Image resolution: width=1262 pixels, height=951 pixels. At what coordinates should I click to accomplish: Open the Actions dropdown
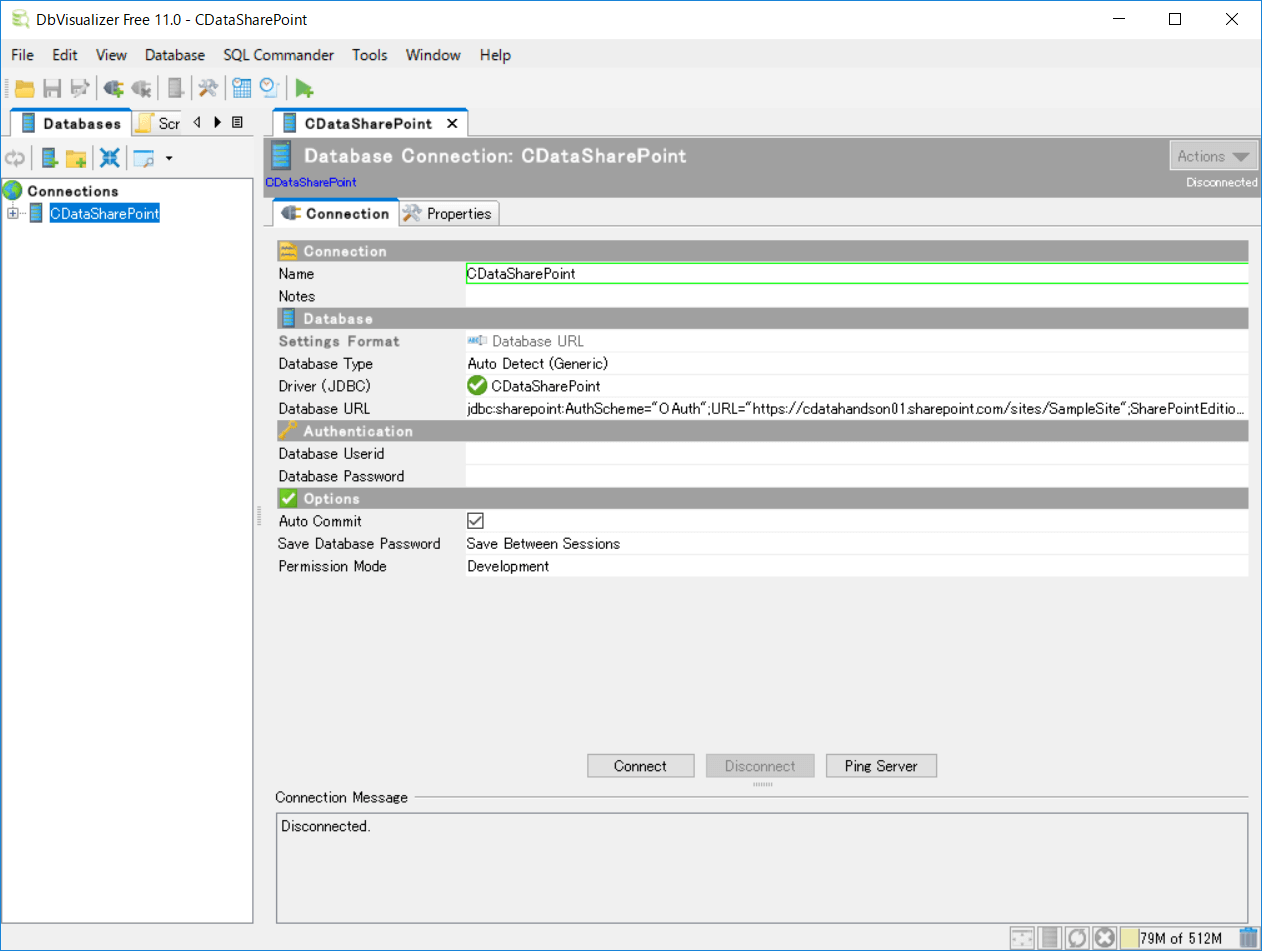click(1213, 156)
